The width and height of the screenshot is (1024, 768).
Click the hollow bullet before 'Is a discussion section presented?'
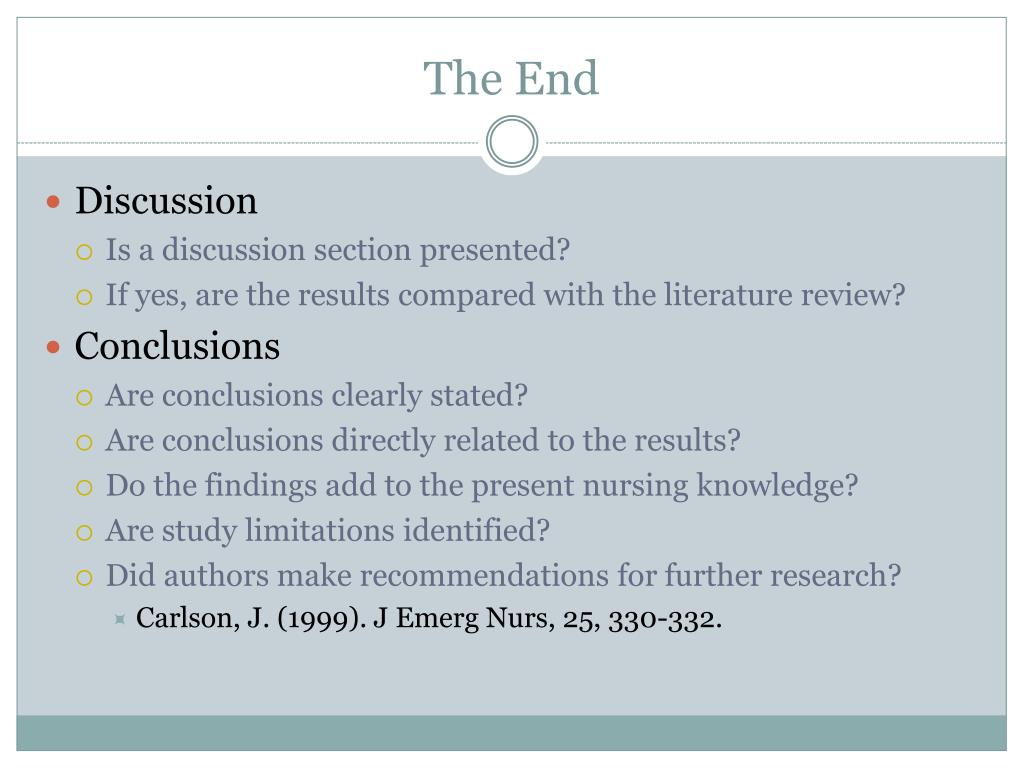[84, 252]
